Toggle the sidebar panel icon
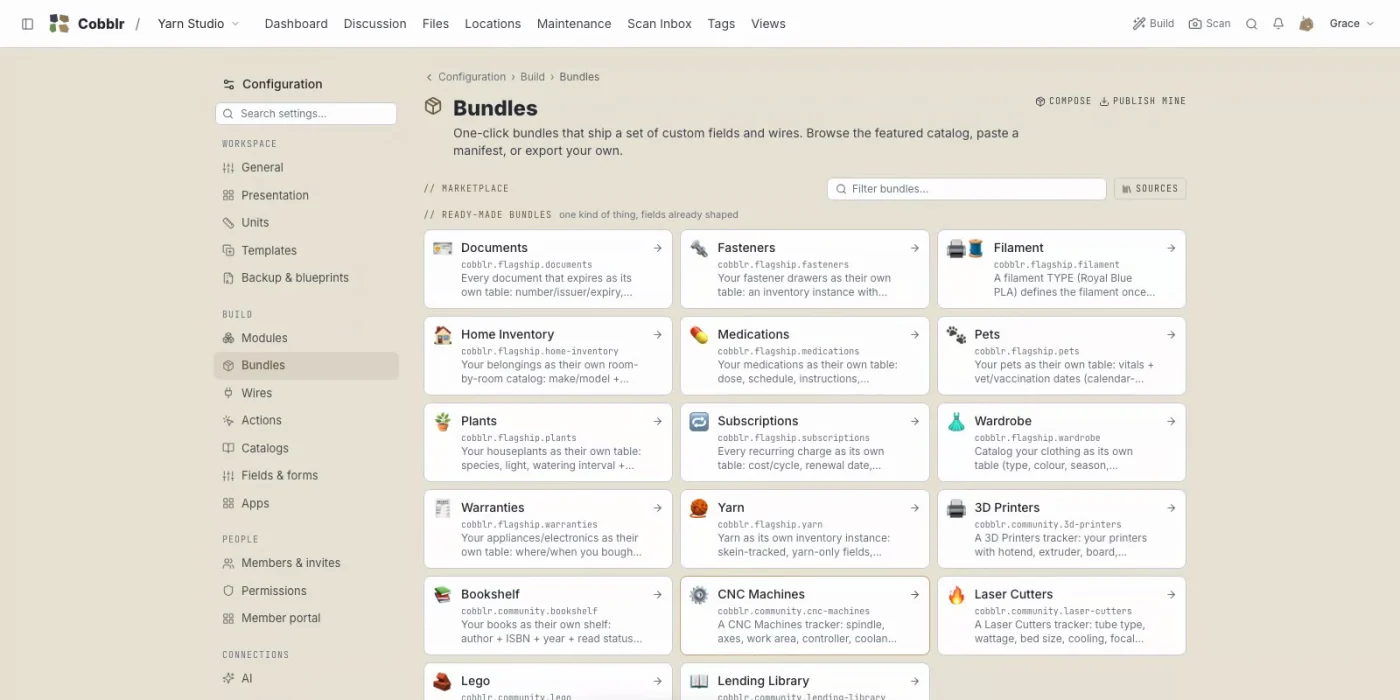This screenshot has width=1400, height=700. tap(27, 24)
